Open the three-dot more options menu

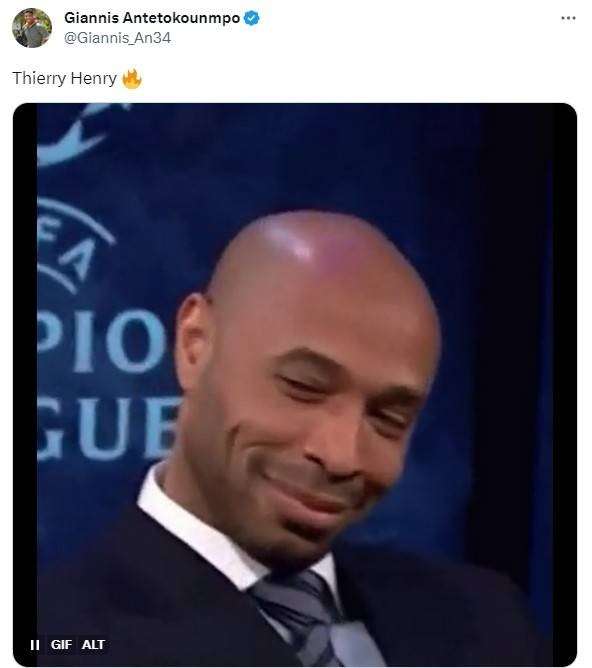(x=568, y=18)
